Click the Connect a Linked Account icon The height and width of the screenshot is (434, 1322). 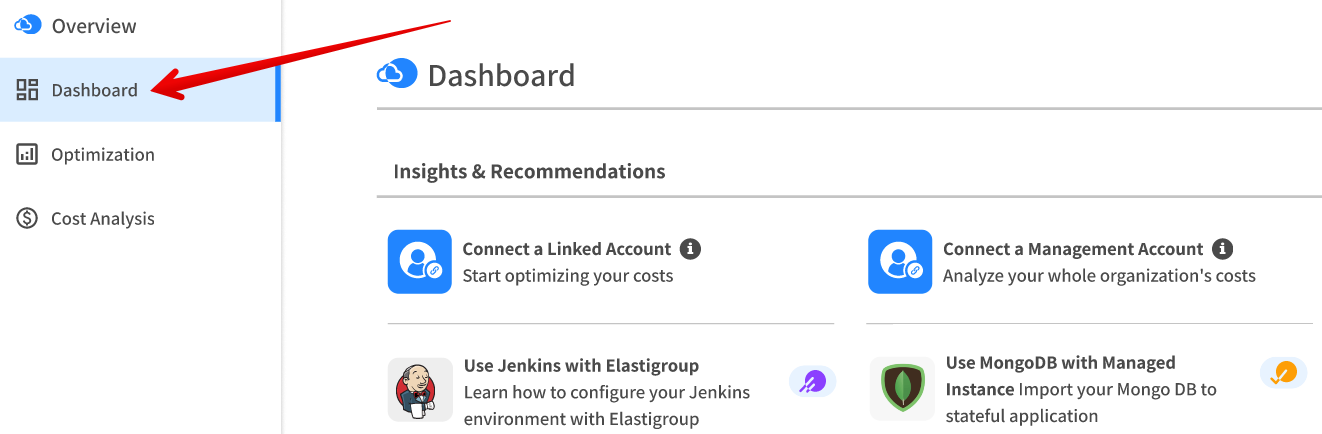point(420,262)
